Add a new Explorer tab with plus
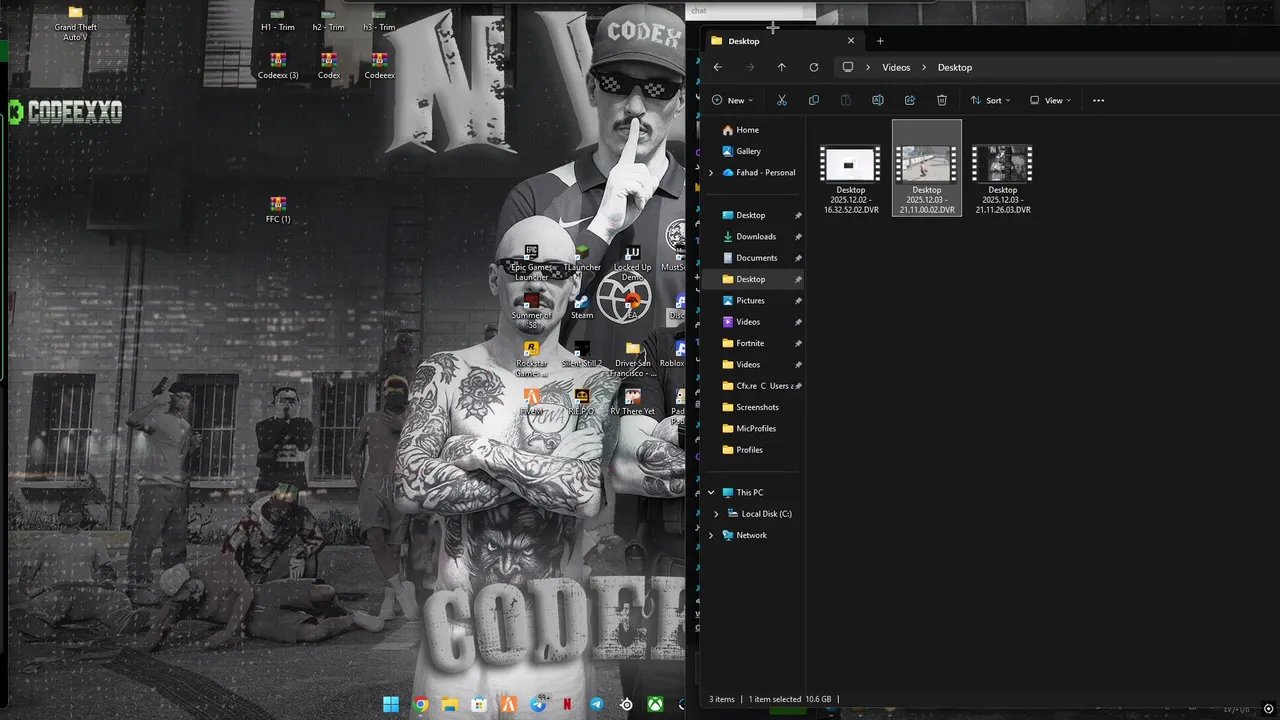 [x=880, y=41]
